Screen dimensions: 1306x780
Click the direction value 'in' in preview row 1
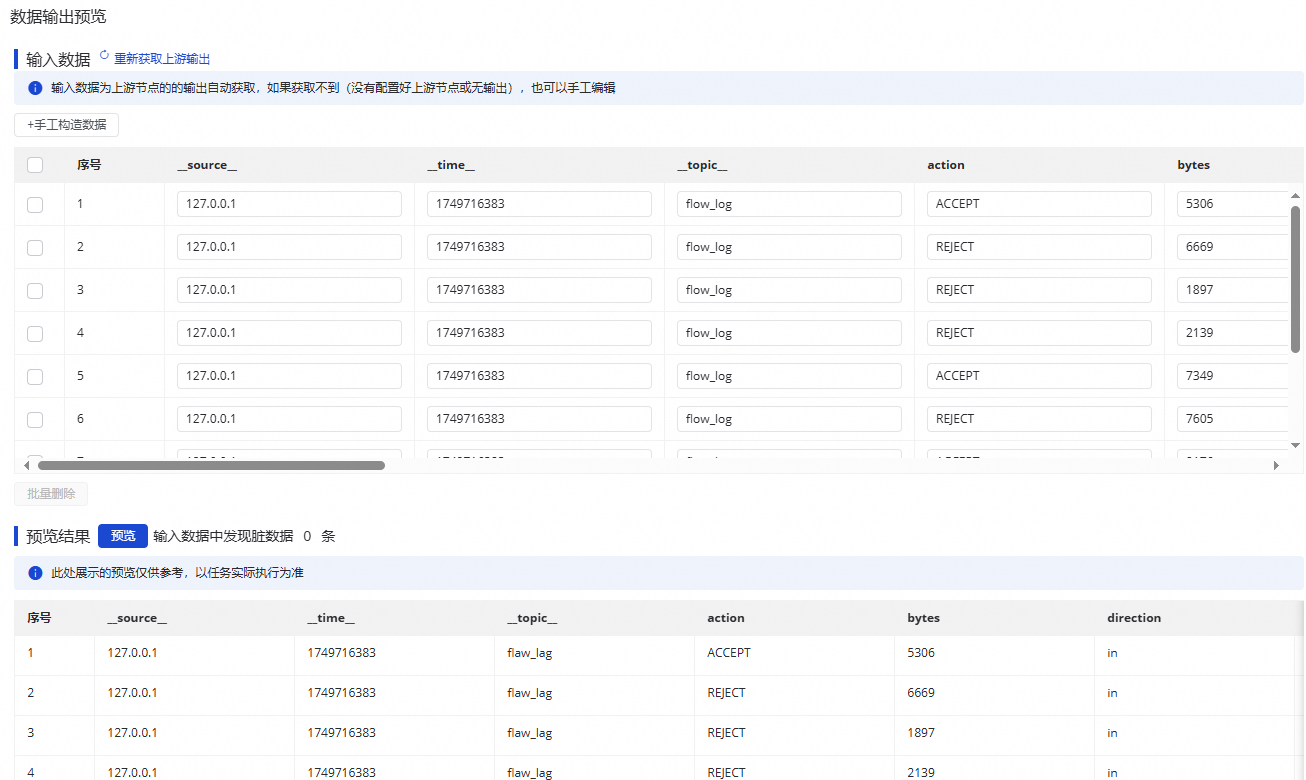(1112, 653)
